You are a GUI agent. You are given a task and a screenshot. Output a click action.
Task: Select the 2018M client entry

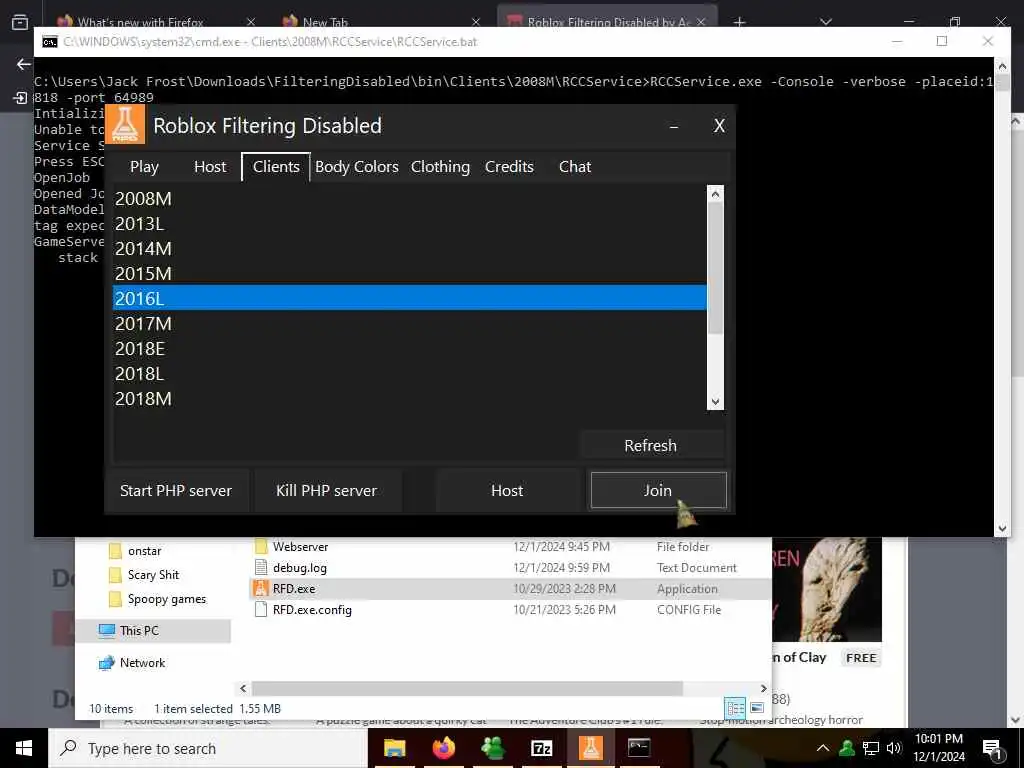click(409, 398)
